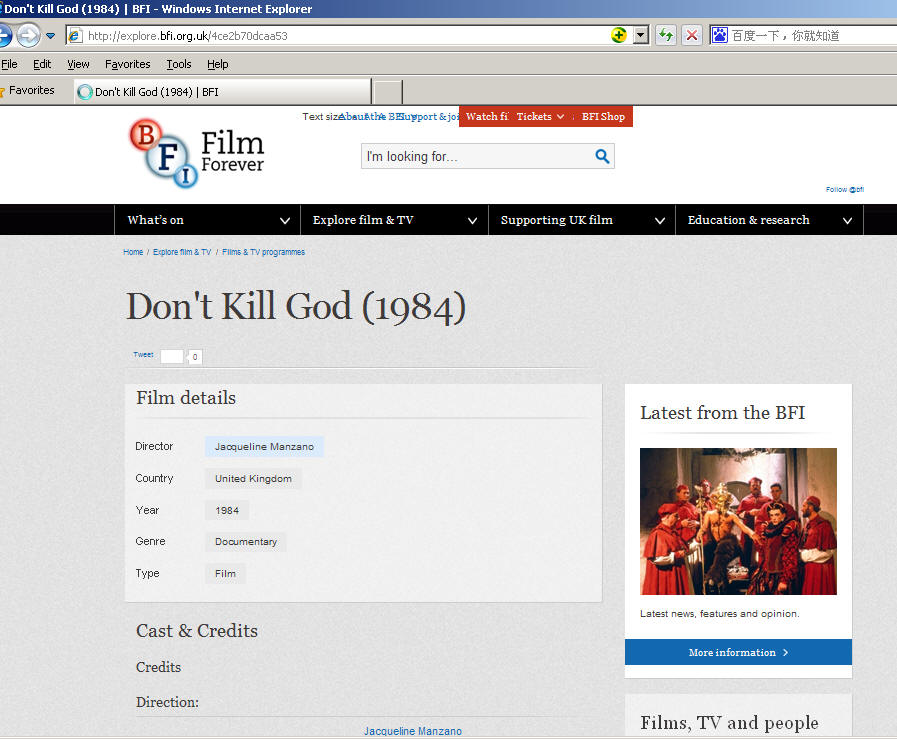Expand the Tickets dropdown

click(540, 117)
